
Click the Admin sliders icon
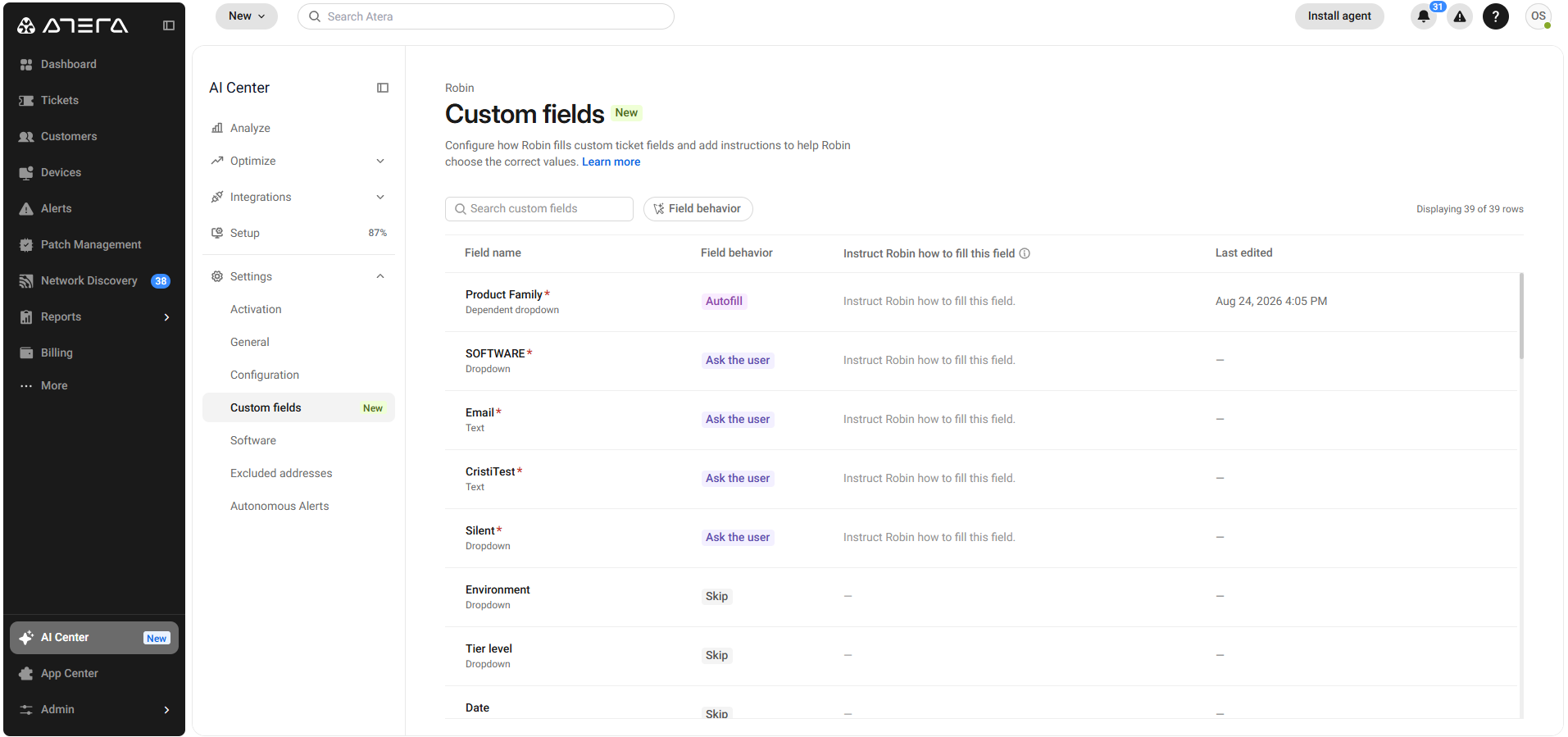click(x=26, y=709)
